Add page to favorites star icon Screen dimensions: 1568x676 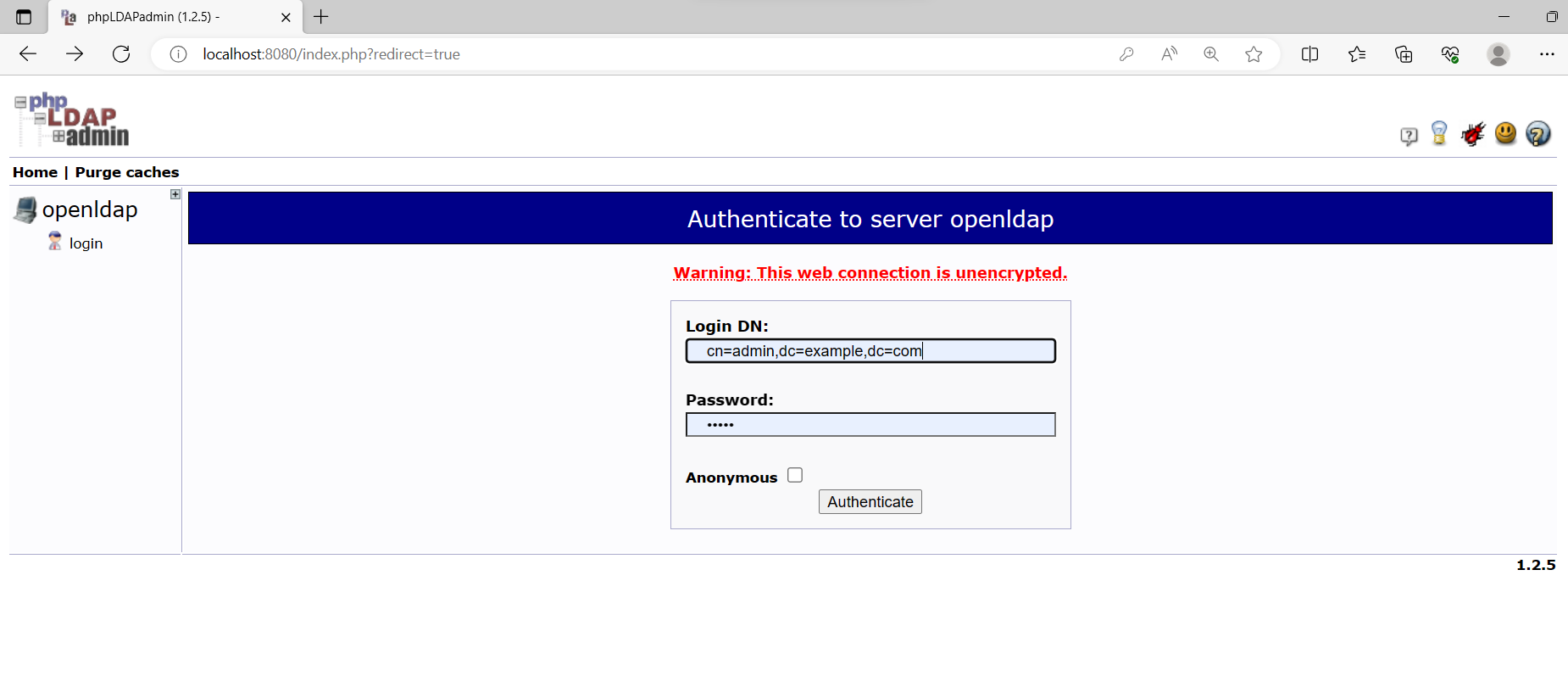pyautogui.click(x=1254, y=54)
